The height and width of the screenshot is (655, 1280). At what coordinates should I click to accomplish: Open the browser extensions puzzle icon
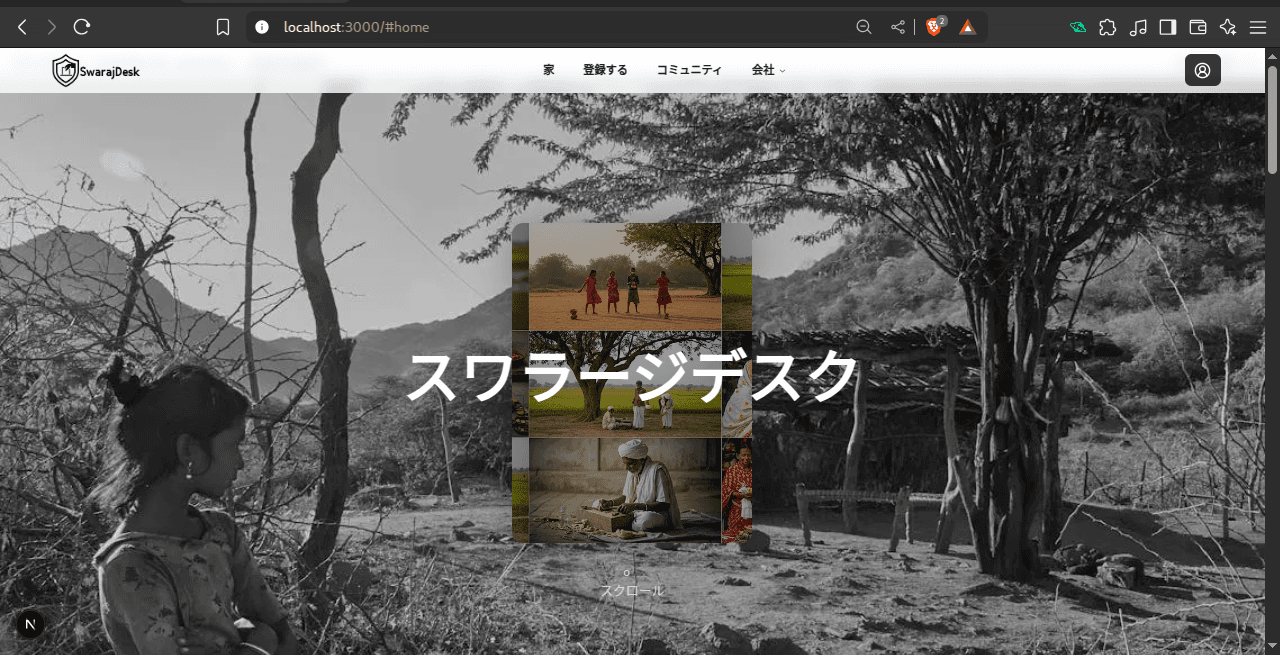pyautogui.click(x=1107, y=27)
